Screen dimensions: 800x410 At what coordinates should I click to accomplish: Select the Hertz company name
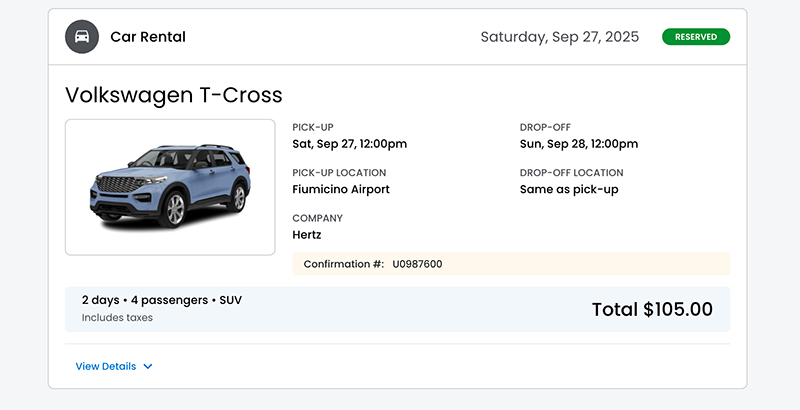pos(307,235)
